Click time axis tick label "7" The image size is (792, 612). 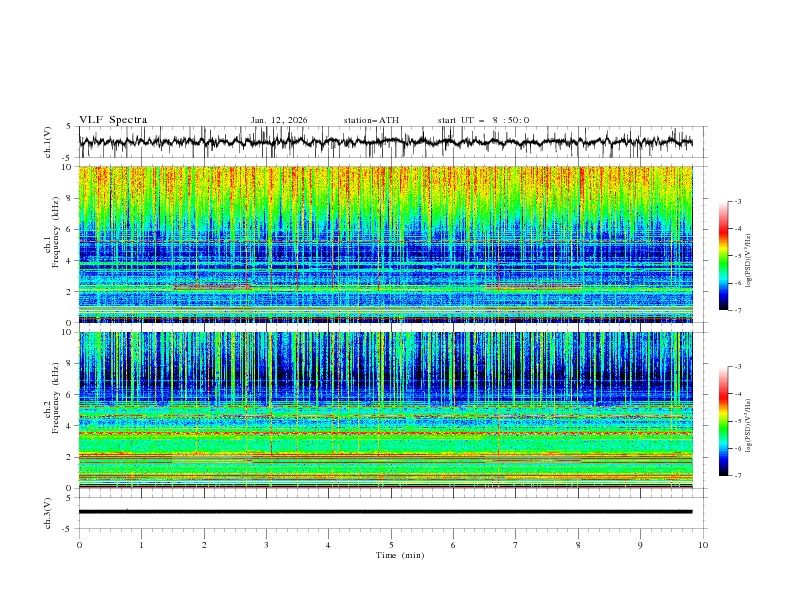pyautogui.click(x=516, y=545)
